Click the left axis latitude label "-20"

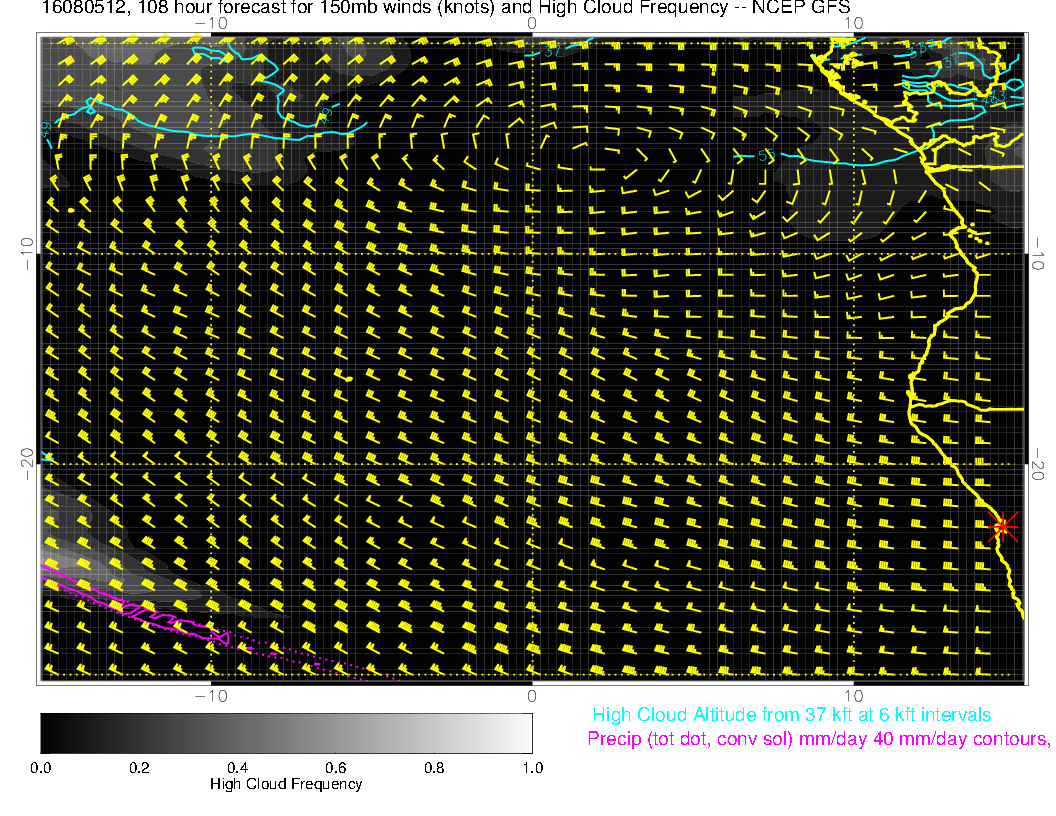click(27, 463)
